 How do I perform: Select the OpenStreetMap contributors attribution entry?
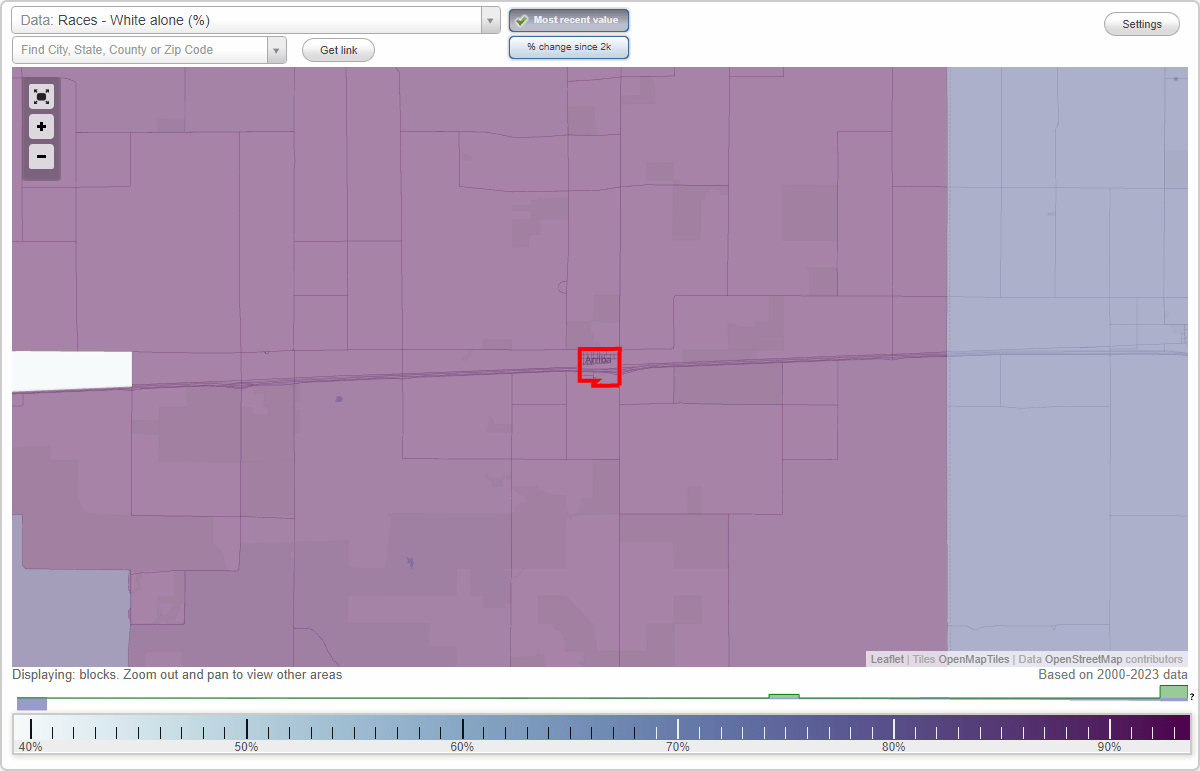(1098, 659)
